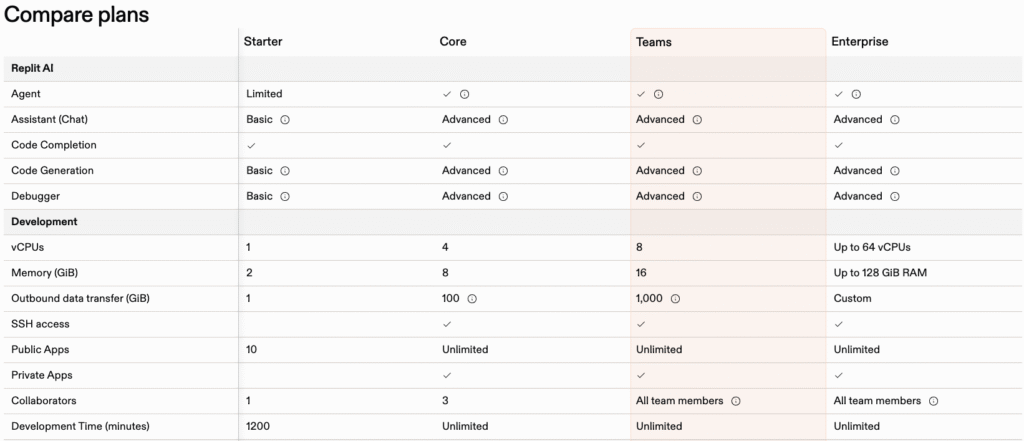
Task: Click the Teams Agent checkmark
Action: (x=641, y=94)
